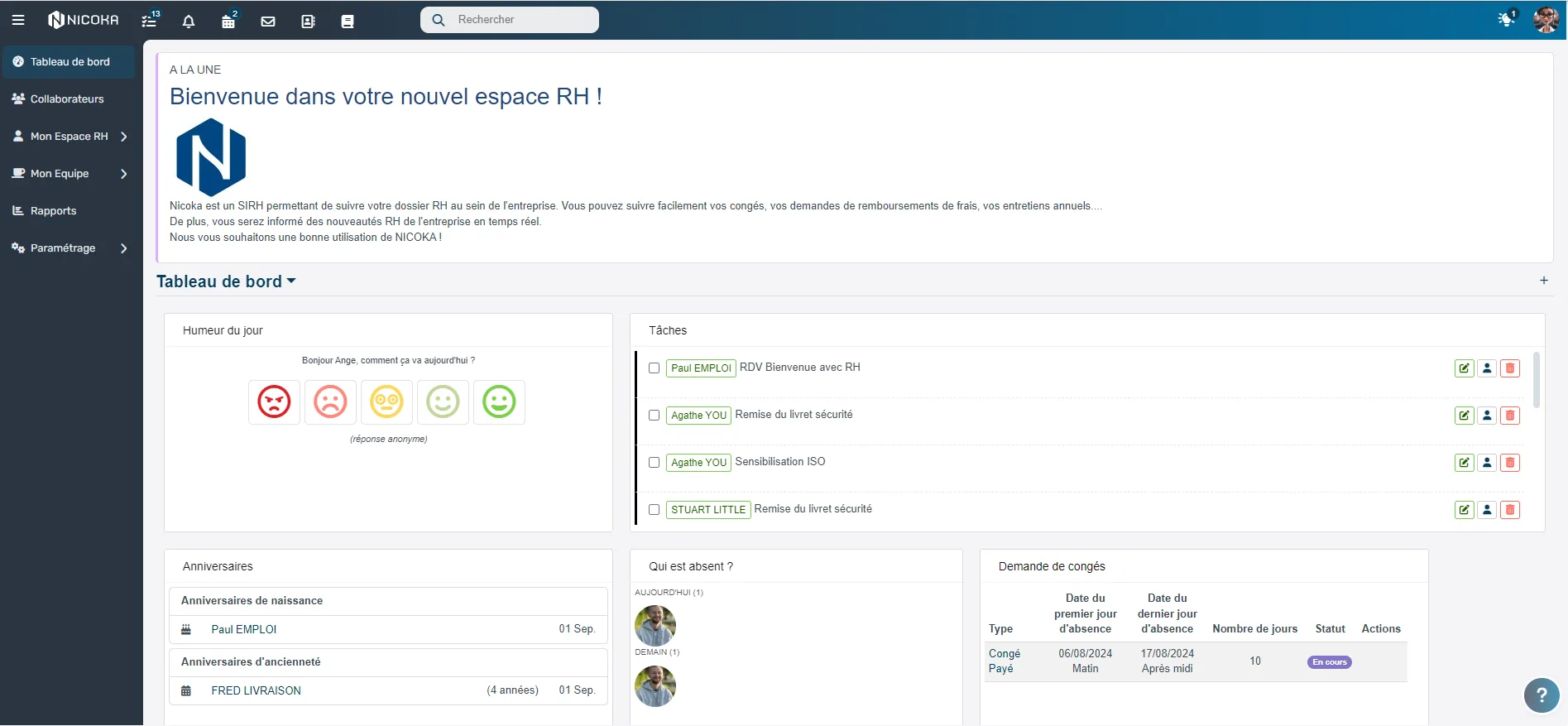1568x726 pixels.
Task: Check the RDV Bienvenue avec RH task
Action: 655,368
